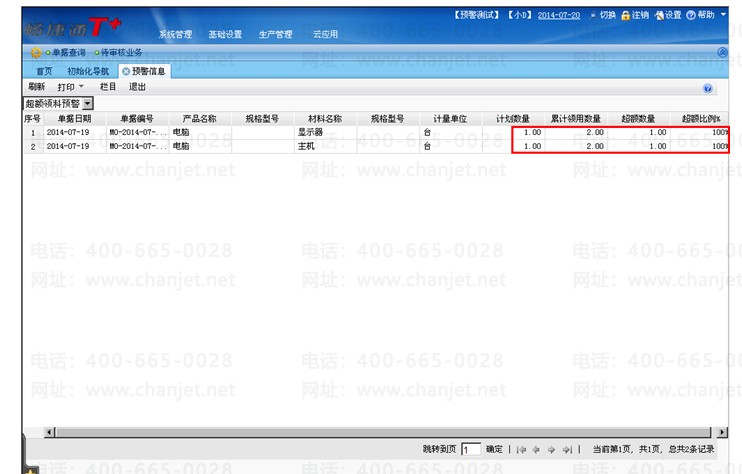Expand the 超额领料预警 dropdown

coord(88,104)
